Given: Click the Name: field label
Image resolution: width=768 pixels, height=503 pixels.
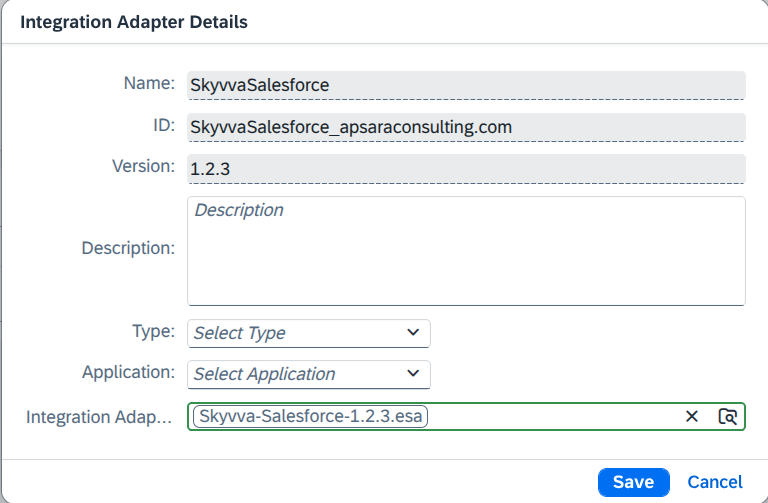Looking at the screenshot, I should [x=149, y=83].
